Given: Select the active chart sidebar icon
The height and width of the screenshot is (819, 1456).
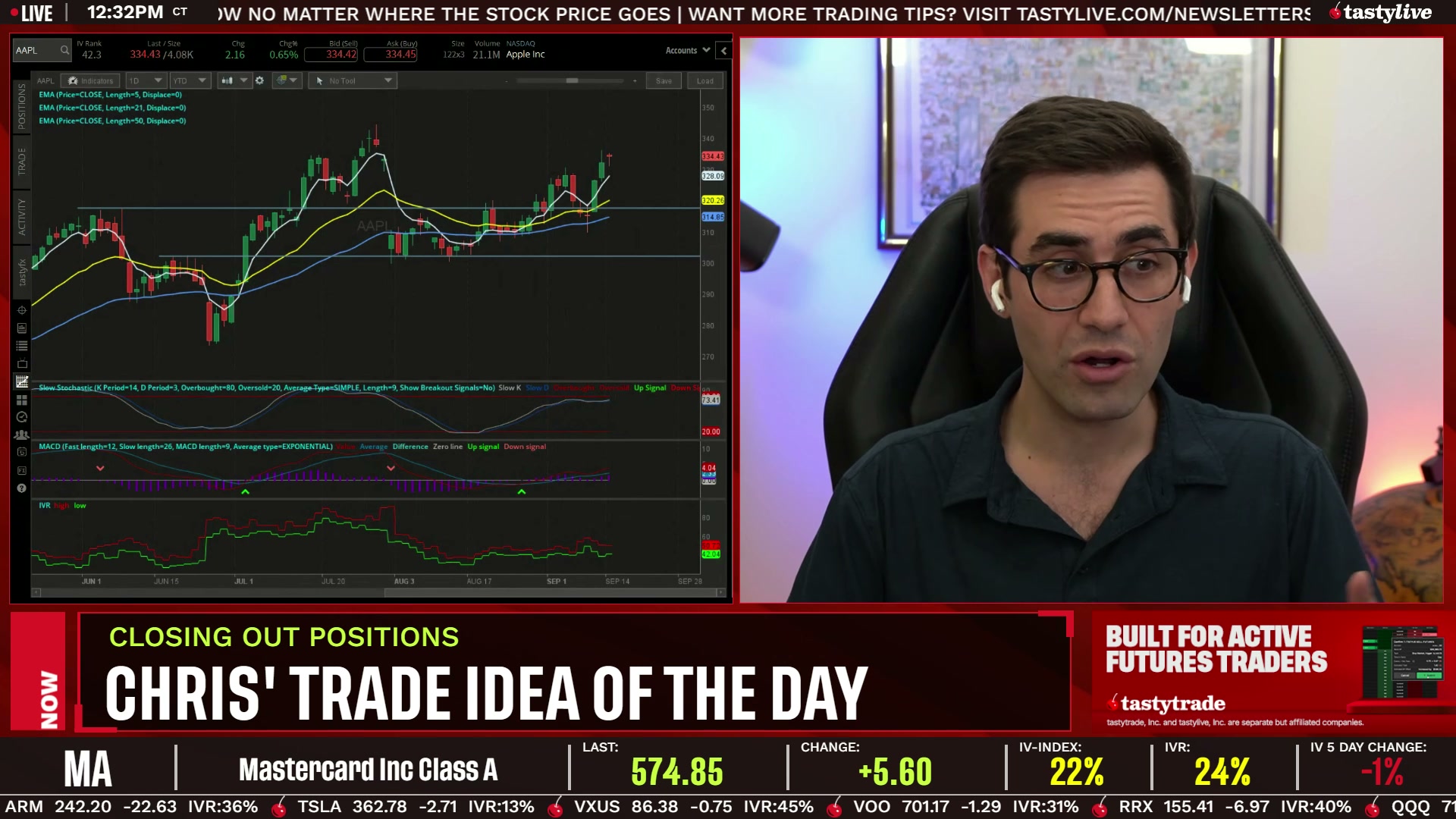Looking at the screenshot, I should coord(22,381).
